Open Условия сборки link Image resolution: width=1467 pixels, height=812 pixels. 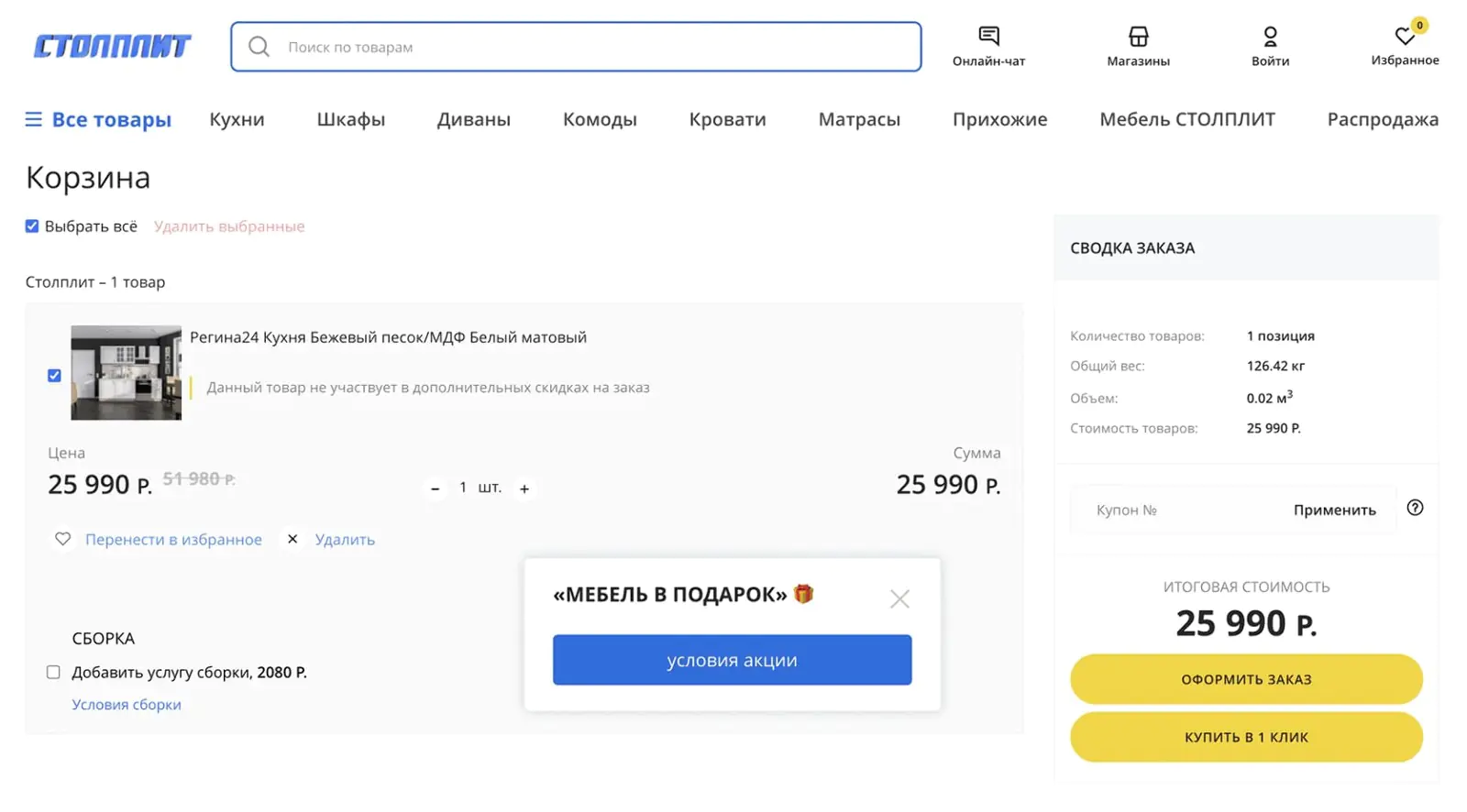(127, 704)
